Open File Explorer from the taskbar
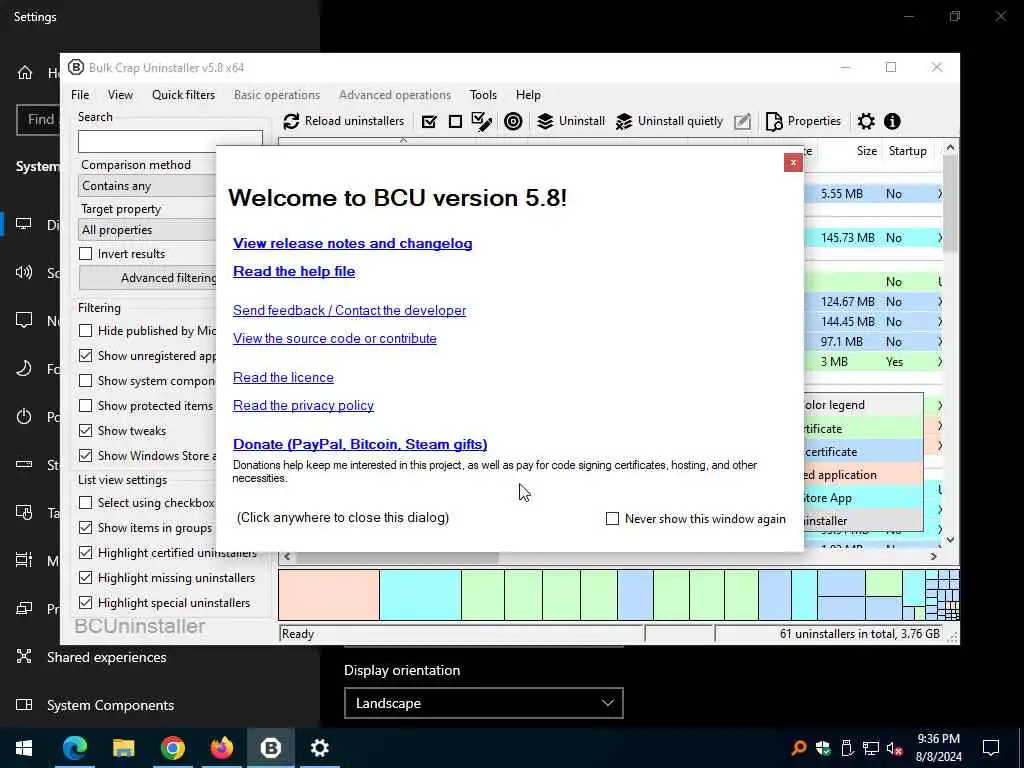This screenshot has height=768, width=1024. click(123, 748)
